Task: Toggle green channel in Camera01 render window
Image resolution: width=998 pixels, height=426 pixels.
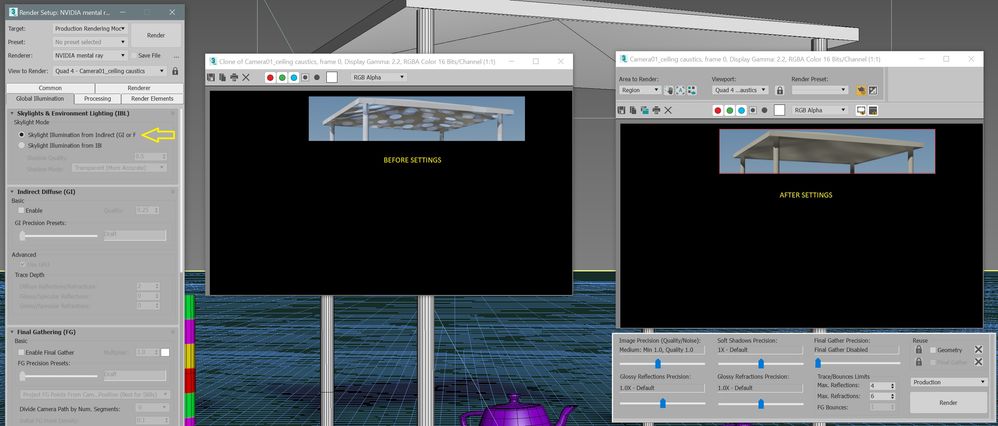Action: [x=729, y=110]
